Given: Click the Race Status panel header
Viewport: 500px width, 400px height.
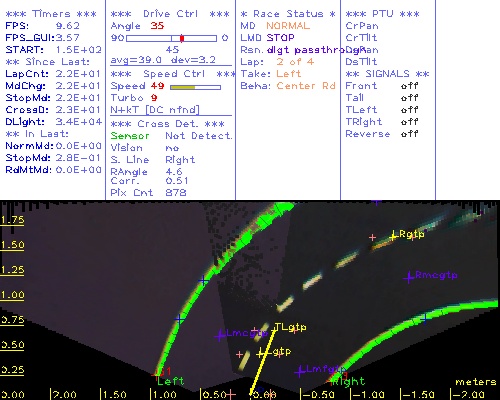Looking at the screenshot, I should pyautogui.click(x=288, y=14).
